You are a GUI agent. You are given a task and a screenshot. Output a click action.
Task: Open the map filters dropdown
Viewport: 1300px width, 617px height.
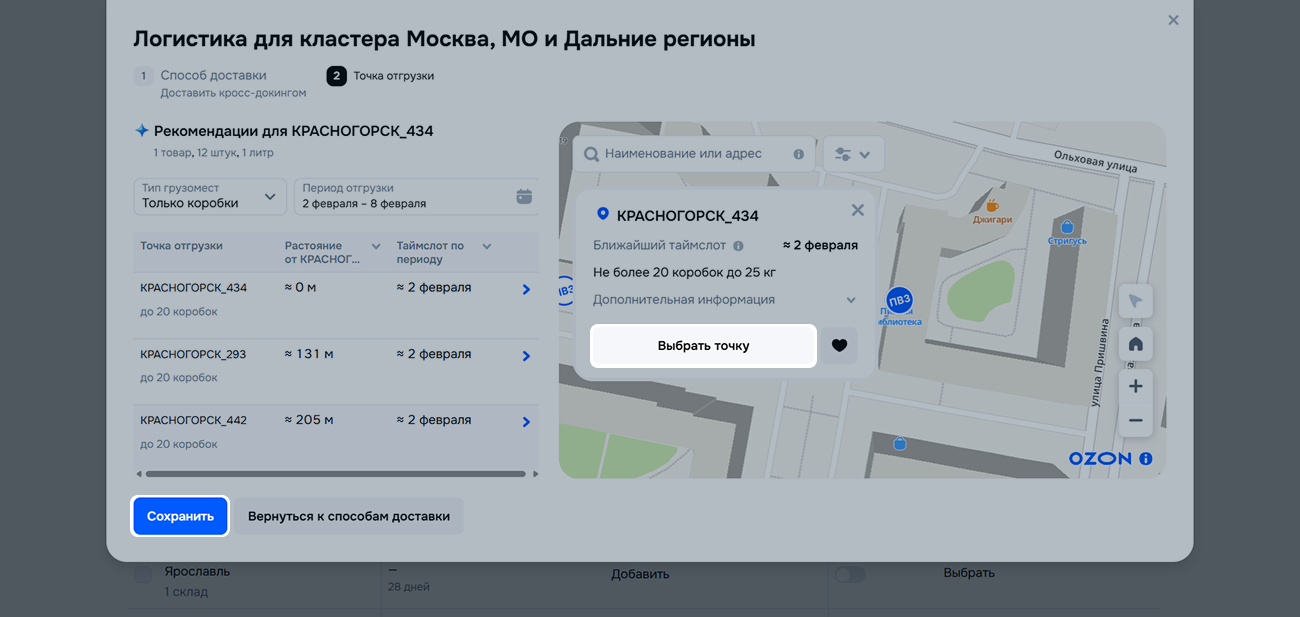853,155
